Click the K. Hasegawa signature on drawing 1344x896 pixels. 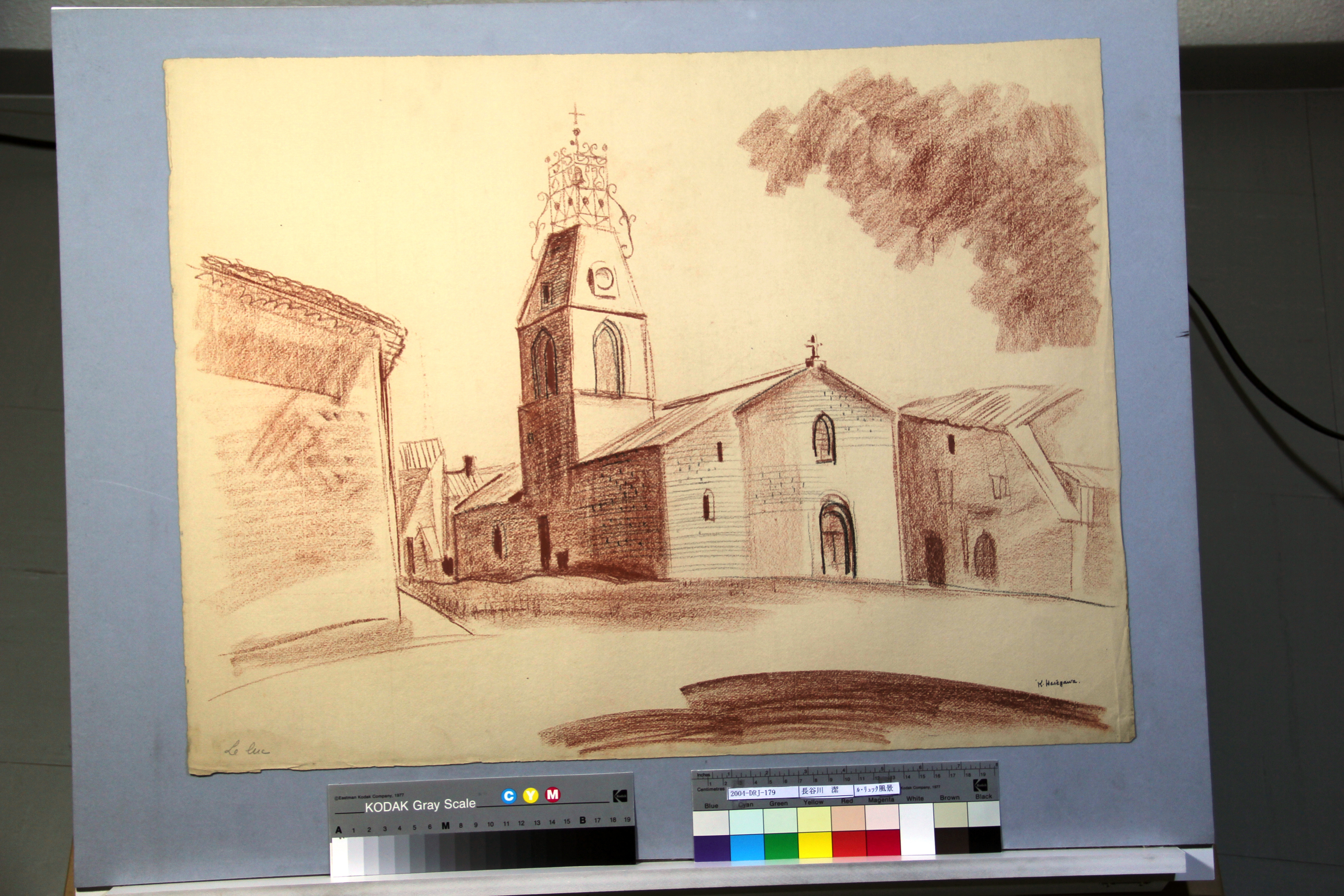point(1057,683)
